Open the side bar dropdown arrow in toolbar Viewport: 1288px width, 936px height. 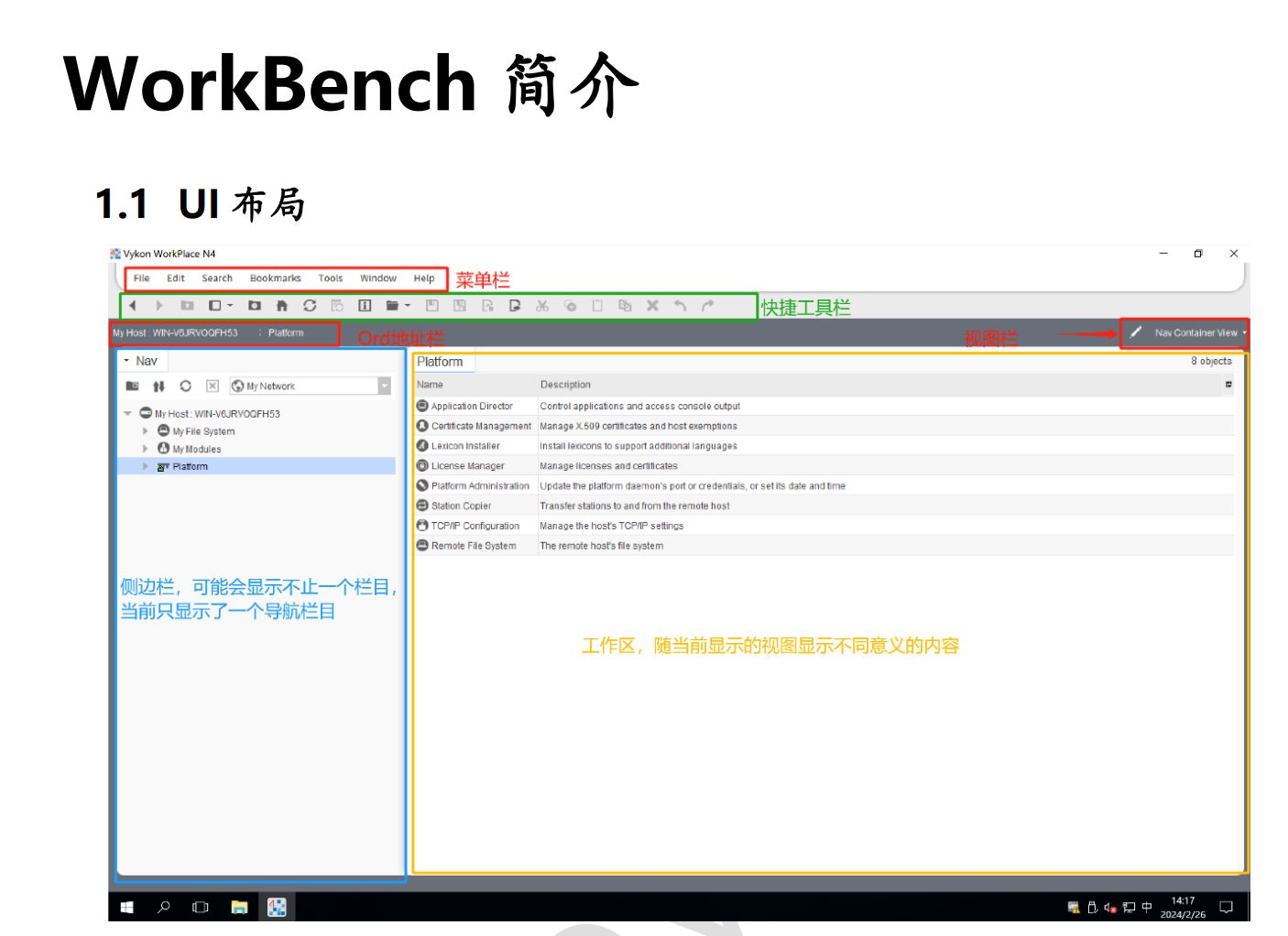point(230,306)
